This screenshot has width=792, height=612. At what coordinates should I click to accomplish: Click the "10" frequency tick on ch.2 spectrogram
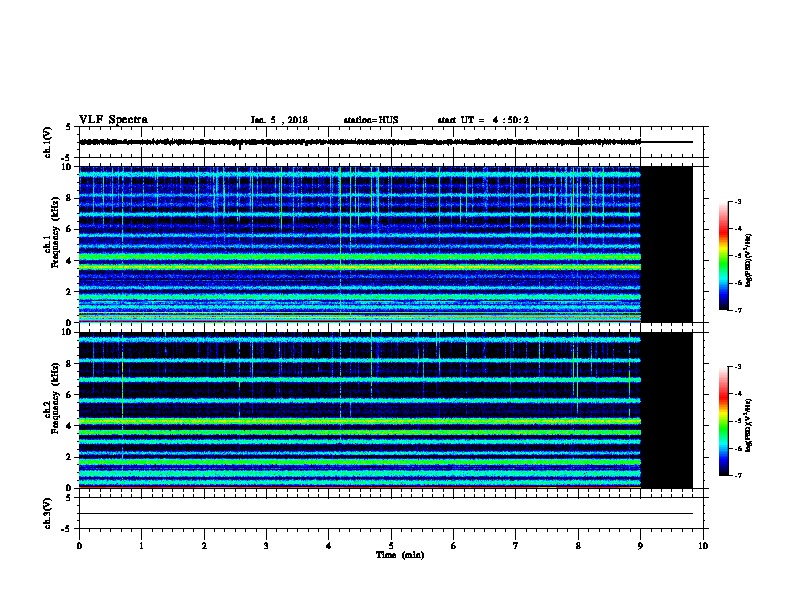[x=68, y=332]
